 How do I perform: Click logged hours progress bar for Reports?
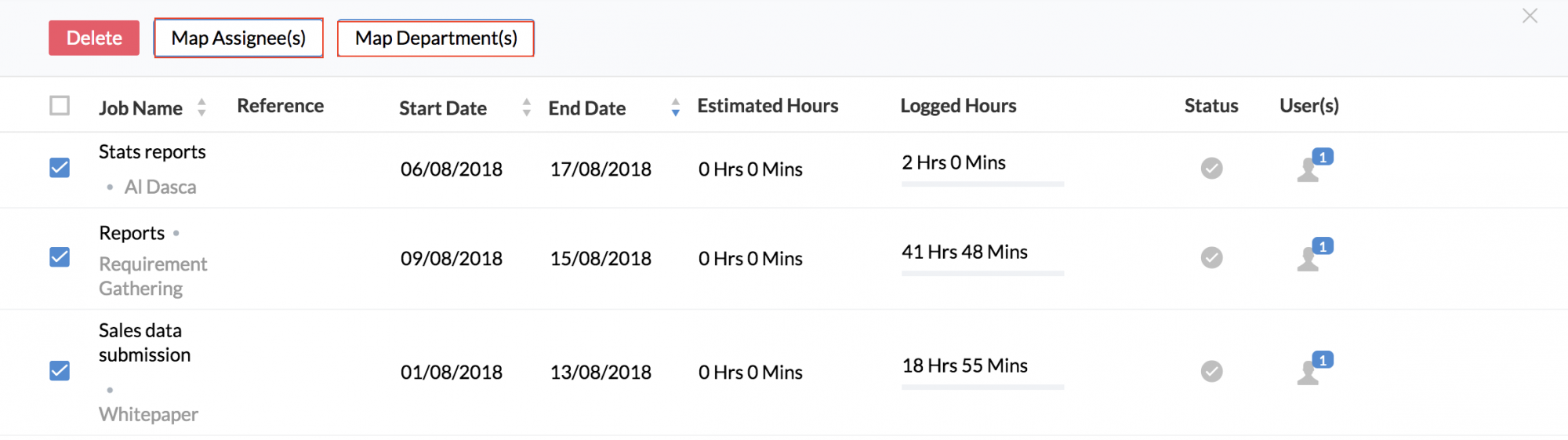[982, 274]
